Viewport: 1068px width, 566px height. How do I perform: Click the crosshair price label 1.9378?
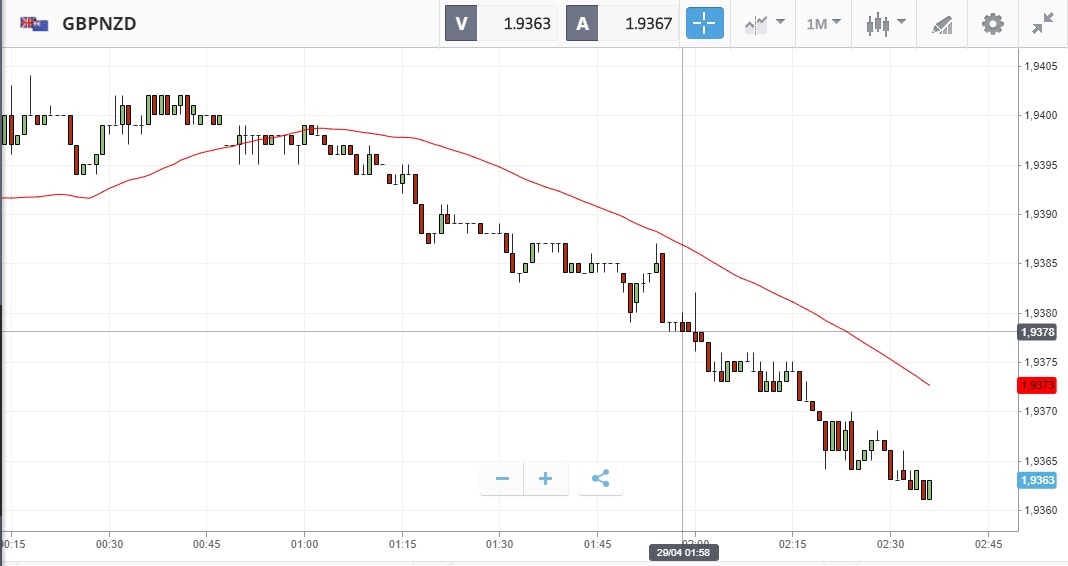1038,331
